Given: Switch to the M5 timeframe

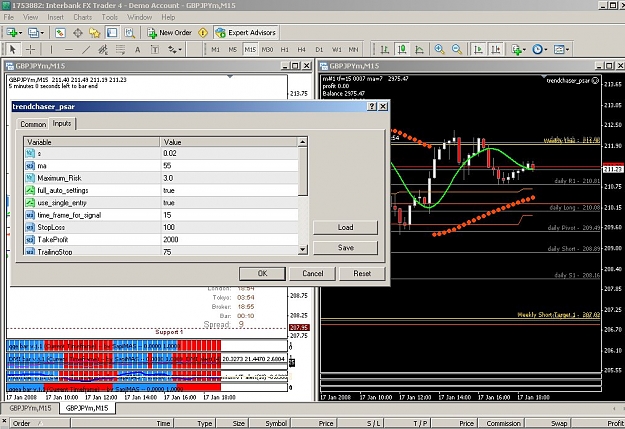Looking at the screenshot, I should (232, 49).
